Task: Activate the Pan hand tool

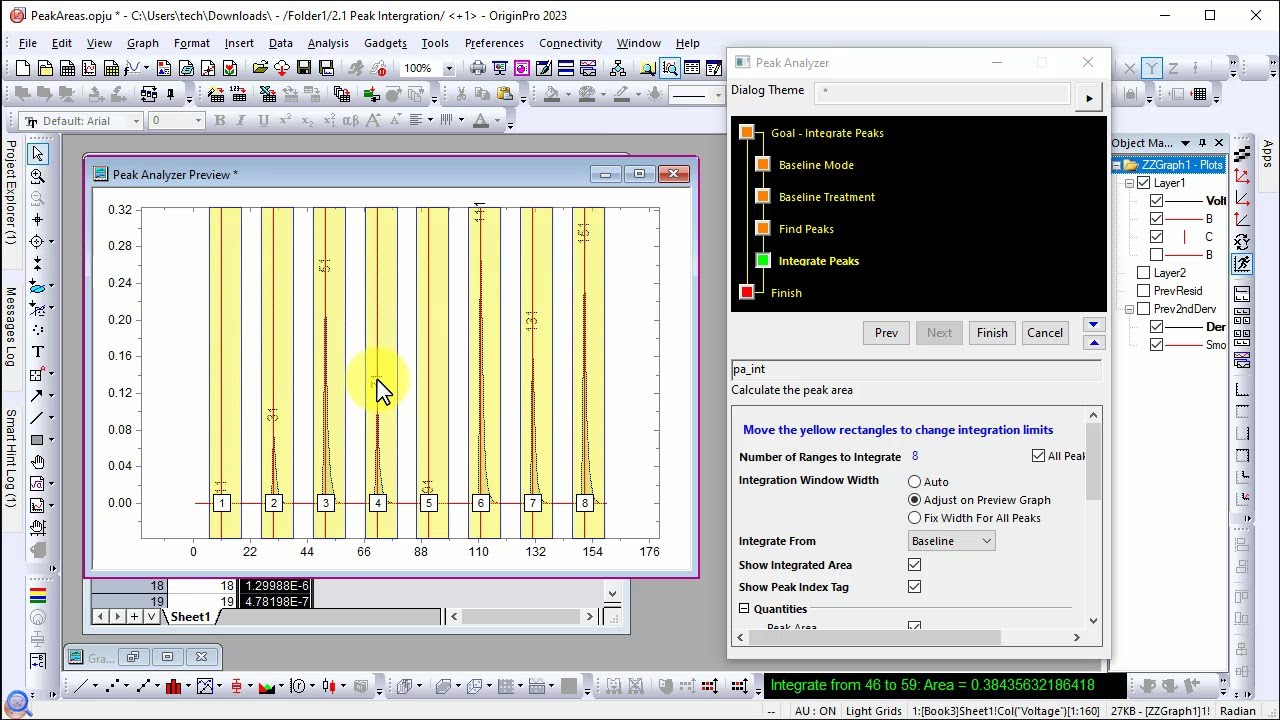Action: (x=37, y=462)
